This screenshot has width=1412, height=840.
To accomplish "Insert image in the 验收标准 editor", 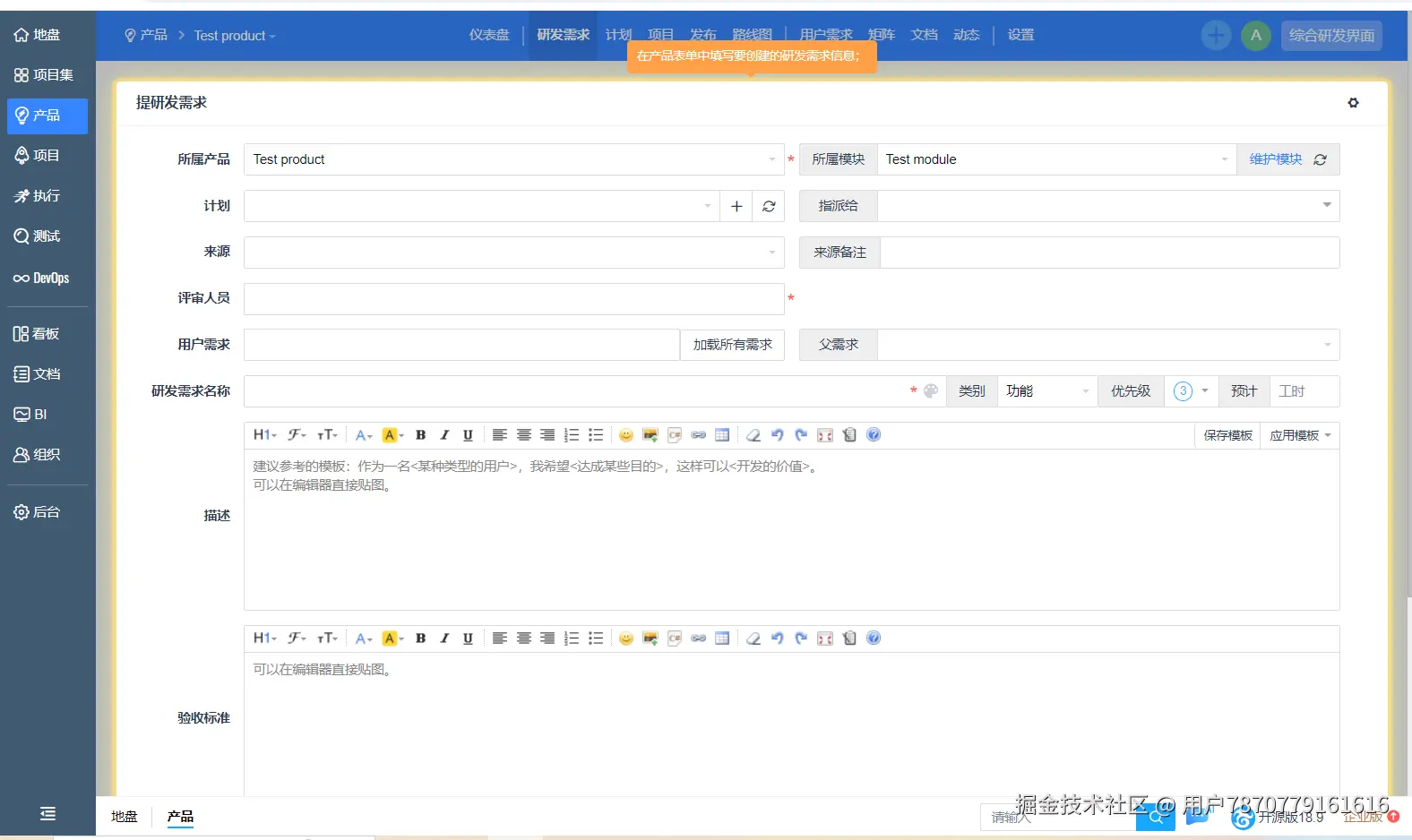I will 650,639.
